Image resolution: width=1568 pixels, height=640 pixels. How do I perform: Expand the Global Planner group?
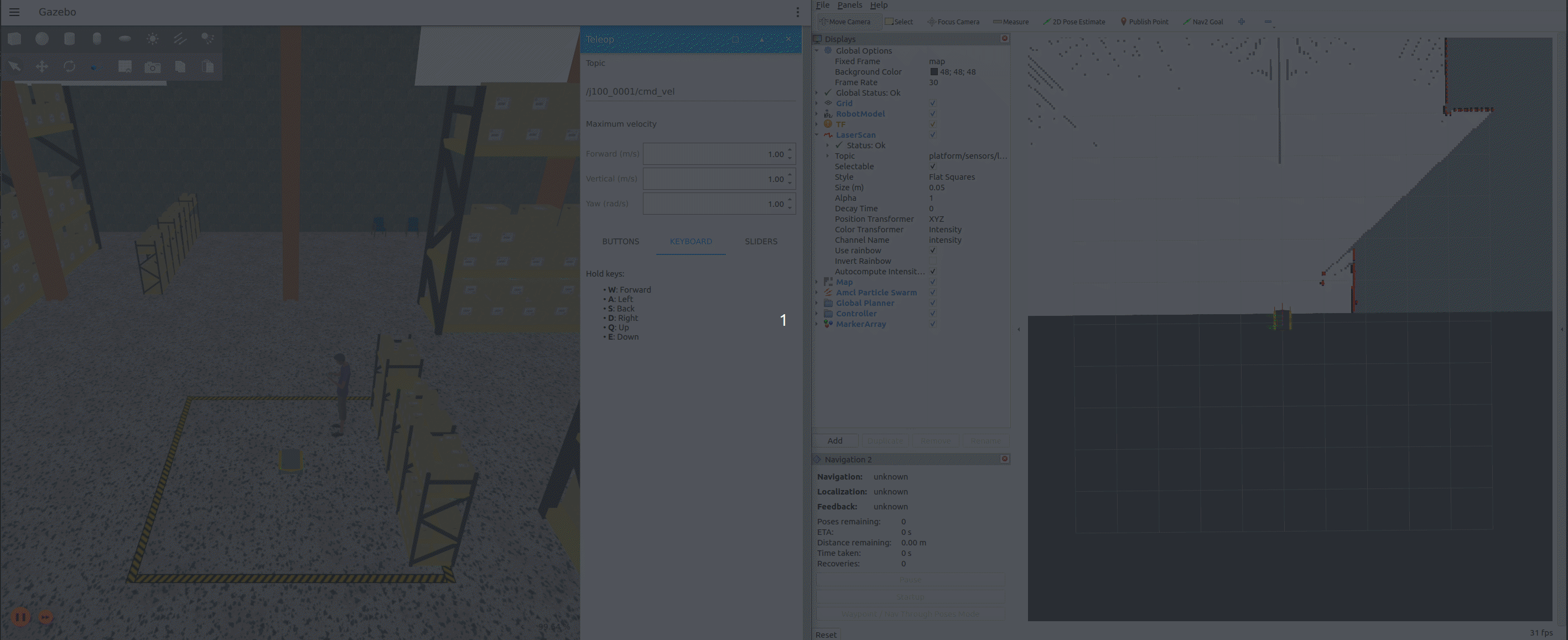(x=817, y=303)
